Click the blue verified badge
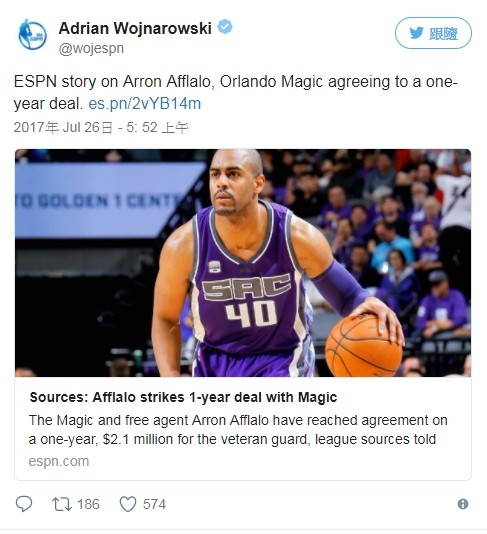Image resolution: width=487 pixels, height=534 pixels. (225, 27)
